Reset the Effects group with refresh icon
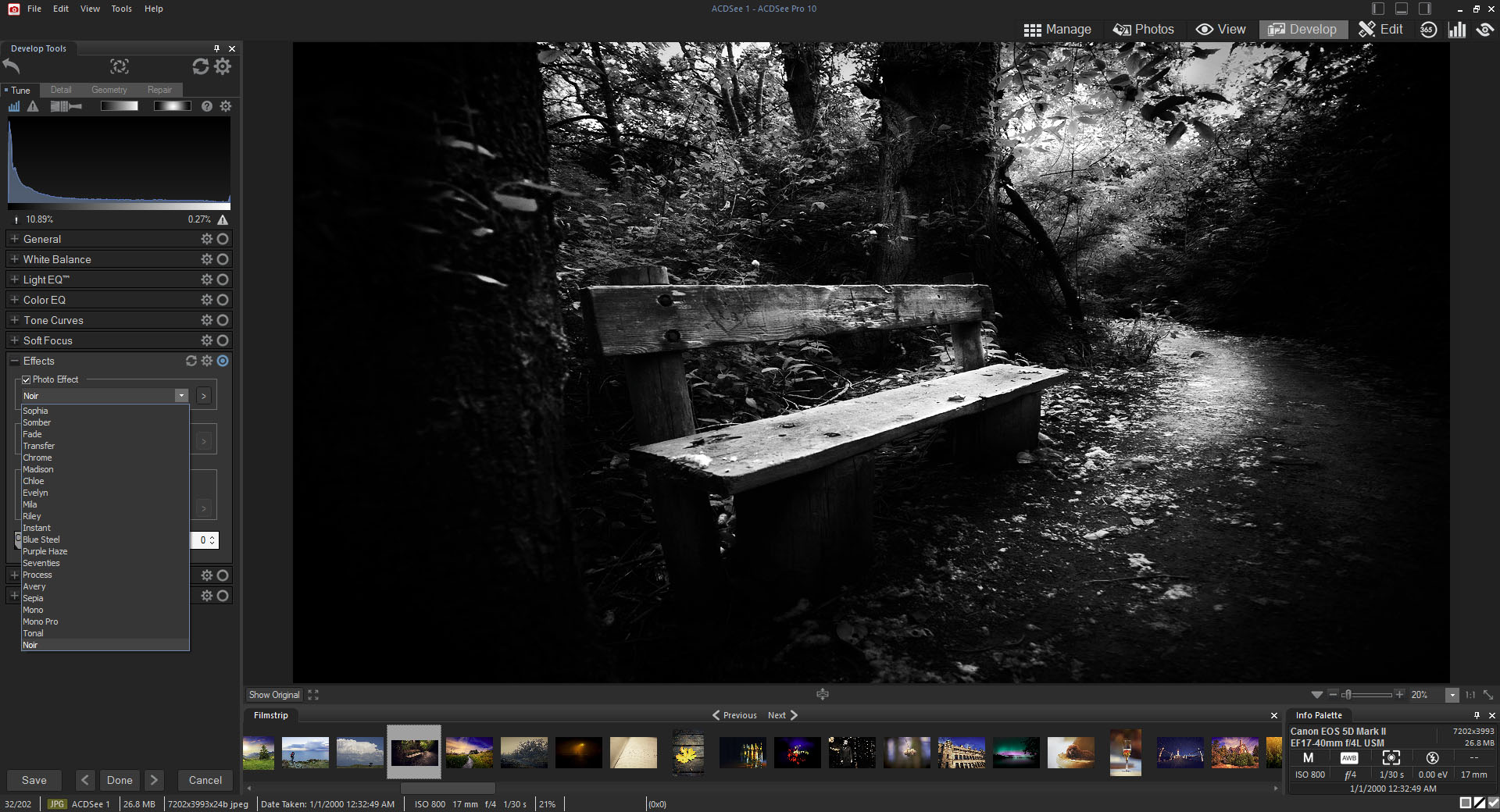 pyautogui.click(x=191, y=361)
